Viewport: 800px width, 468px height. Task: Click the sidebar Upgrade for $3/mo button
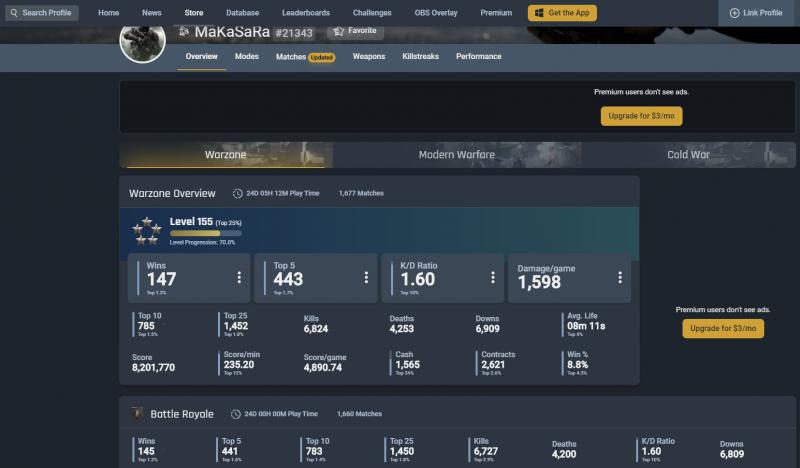723,328
